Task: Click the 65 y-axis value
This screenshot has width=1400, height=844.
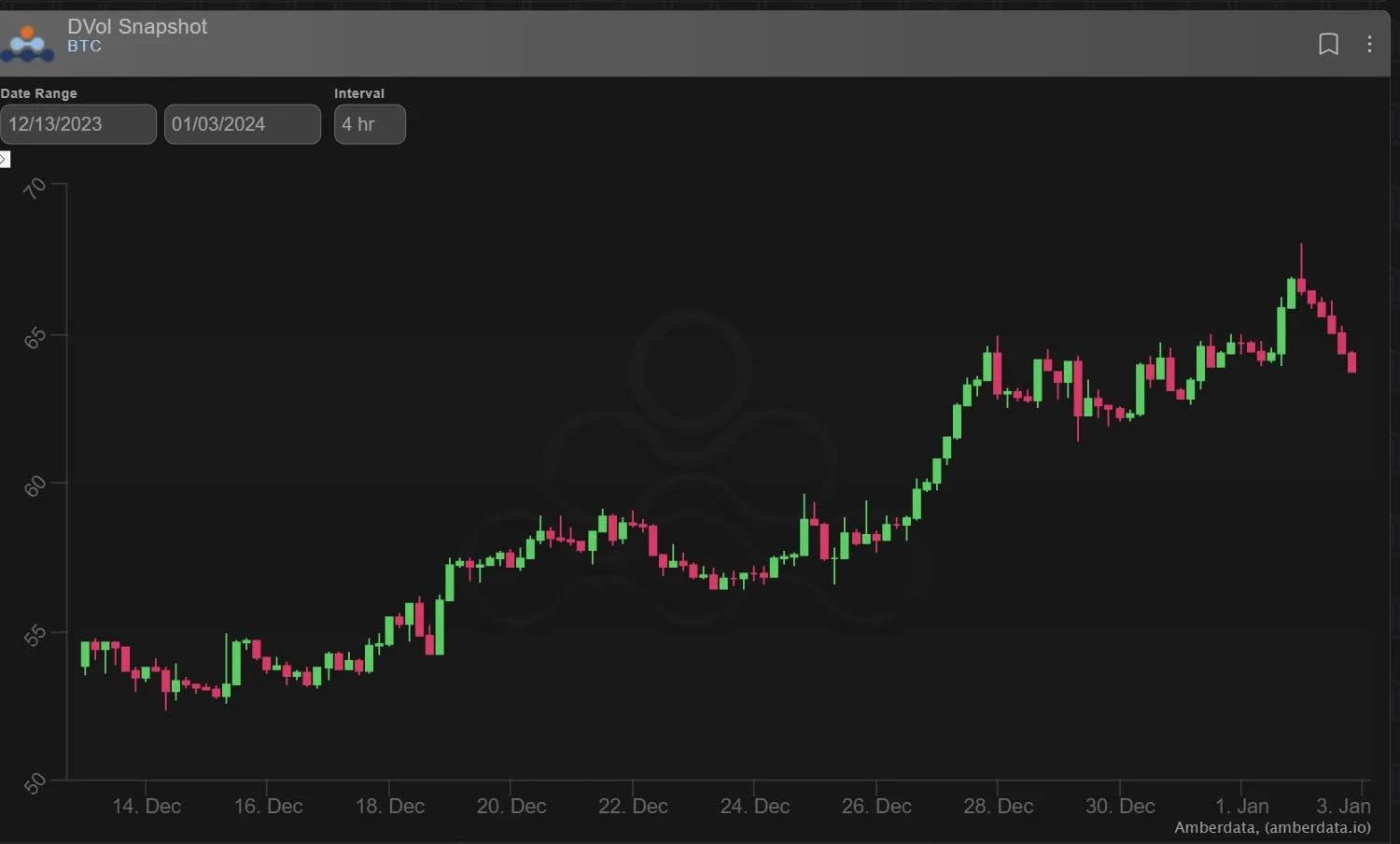Action: click(35, 337)
